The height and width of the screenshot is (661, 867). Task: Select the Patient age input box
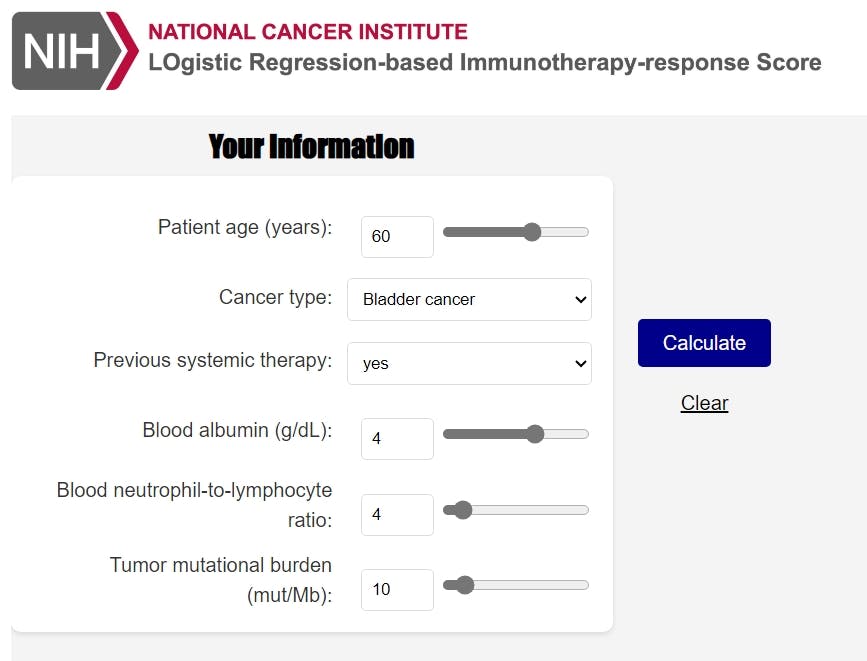[x=396, y=236]
